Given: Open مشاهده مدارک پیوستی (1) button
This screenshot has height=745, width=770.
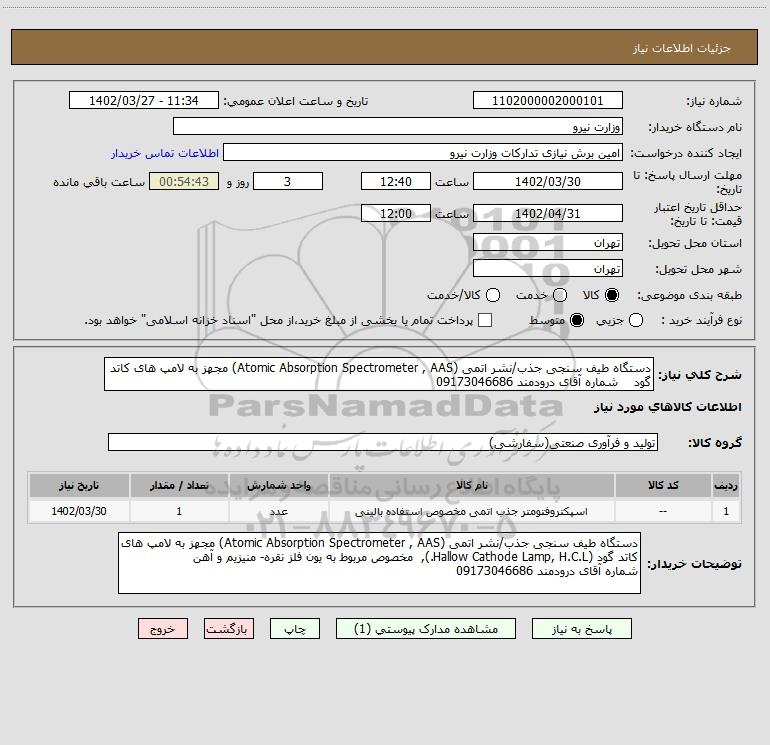Looking at the screenshot, I should [426, 629].
